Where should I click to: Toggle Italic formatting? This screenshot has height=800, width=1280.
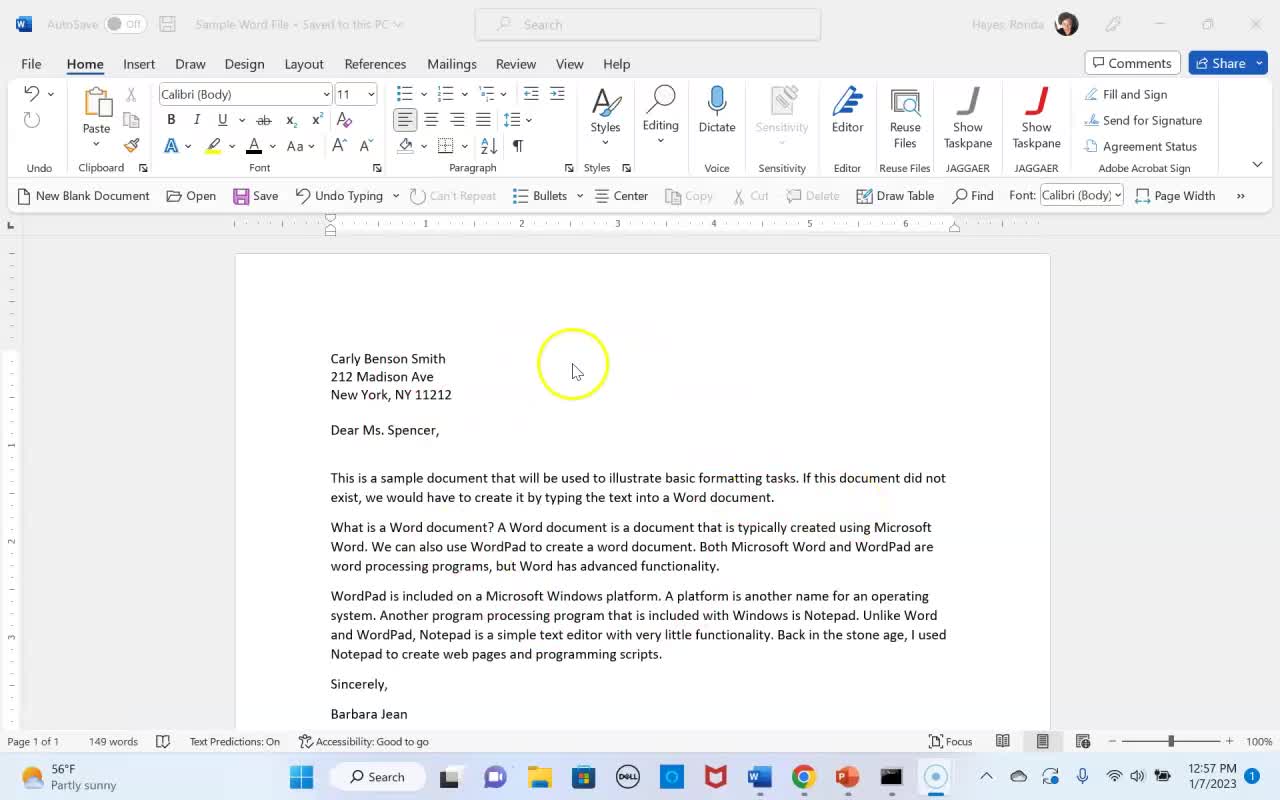tap(197, 120)
